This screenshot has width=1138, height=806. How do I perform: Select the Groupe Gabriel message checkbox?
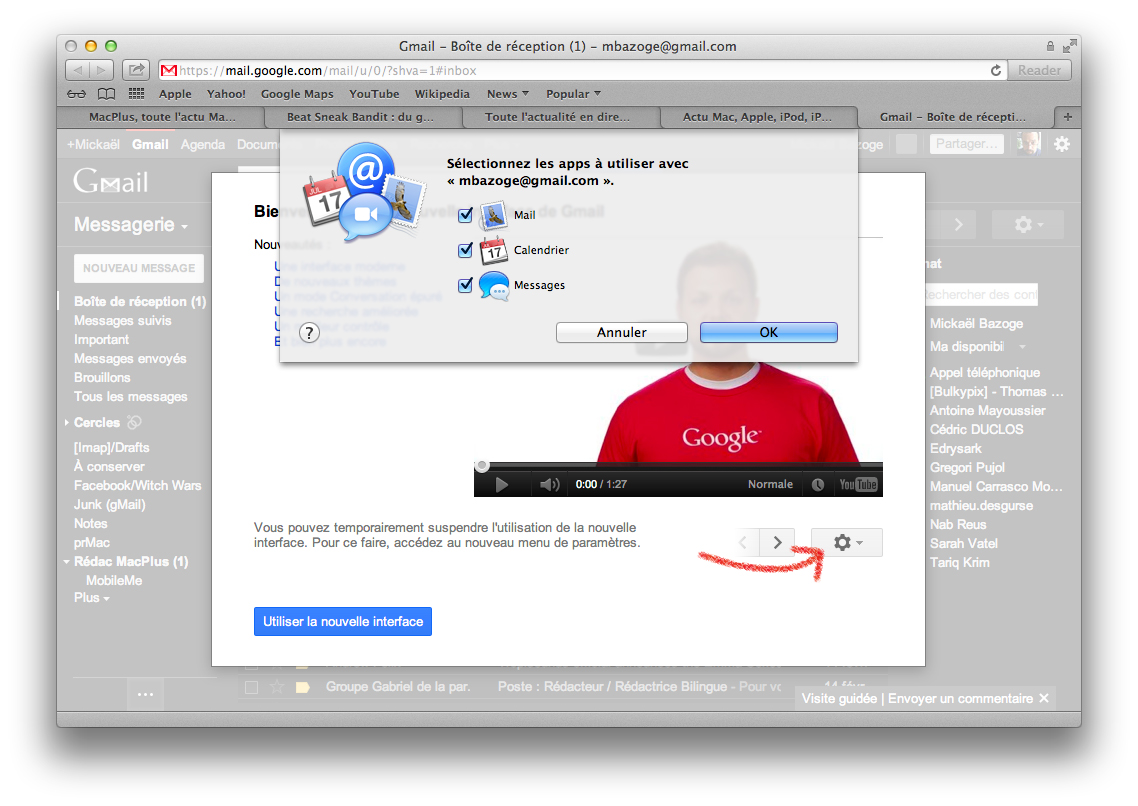click(x=251, y=687)
